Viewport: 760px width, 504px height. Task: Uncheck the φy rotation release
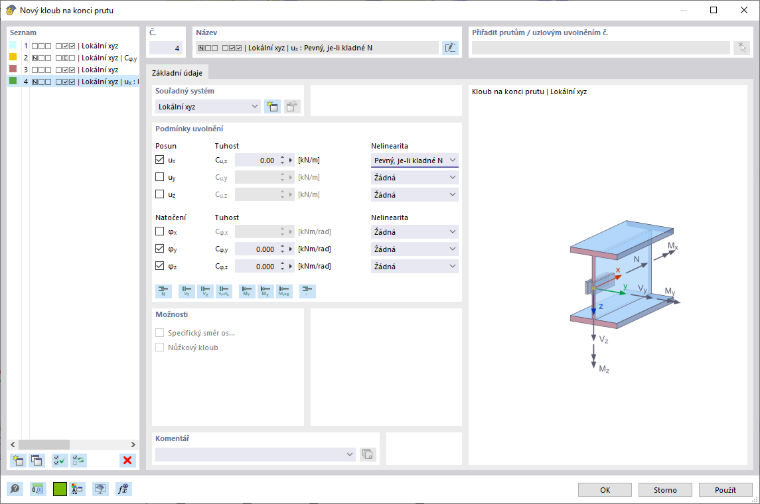coord(159,249)
